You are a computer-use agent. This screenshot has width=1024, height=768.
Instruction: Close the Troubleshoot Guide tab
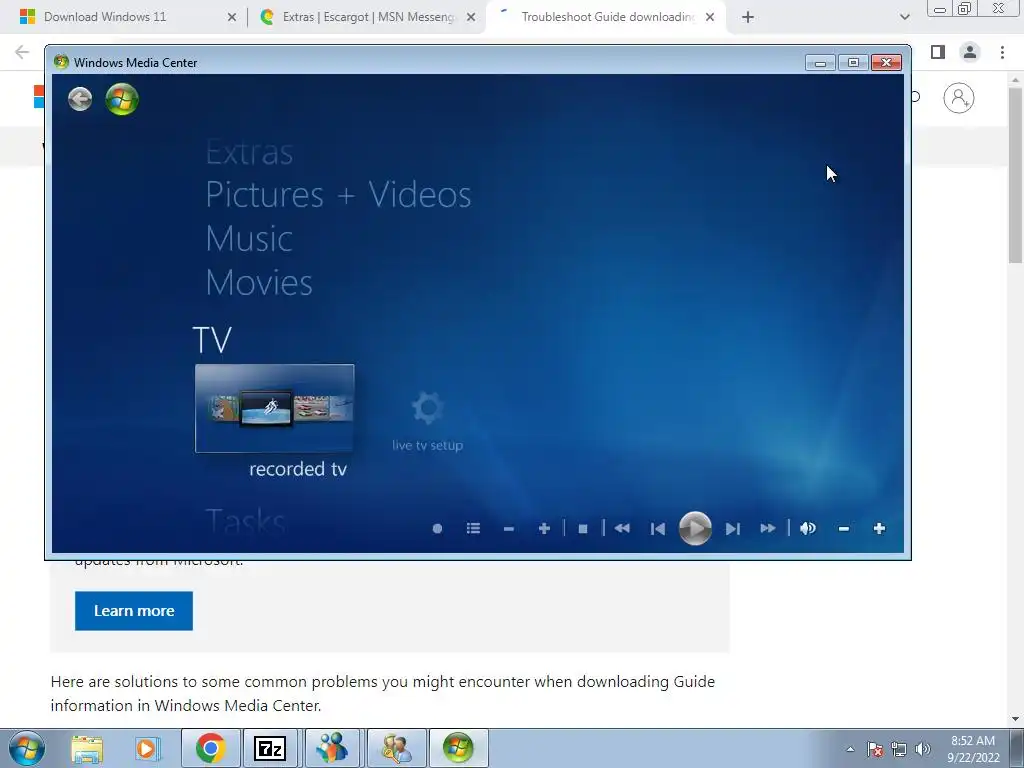click(x=710, y=18)
